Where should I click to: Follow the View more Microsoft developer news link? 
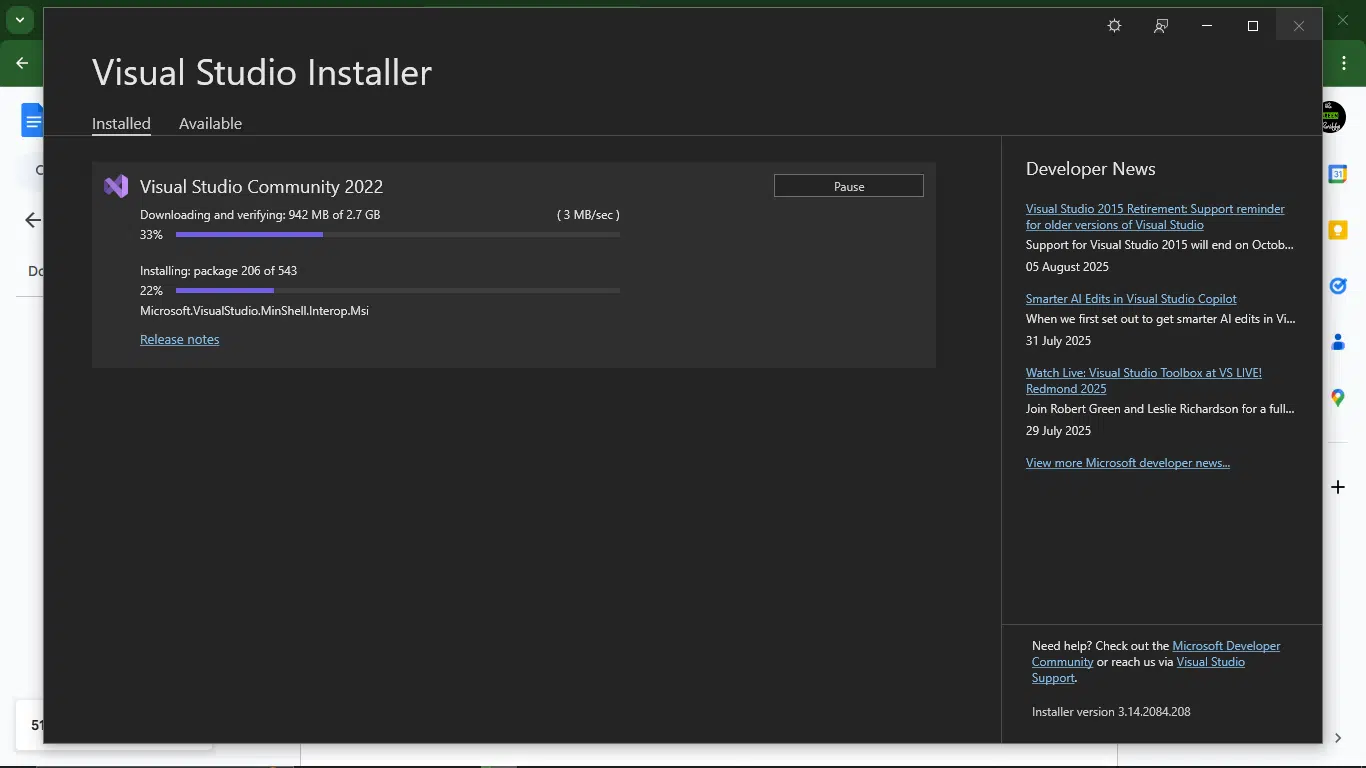[x=1127, y=463]
